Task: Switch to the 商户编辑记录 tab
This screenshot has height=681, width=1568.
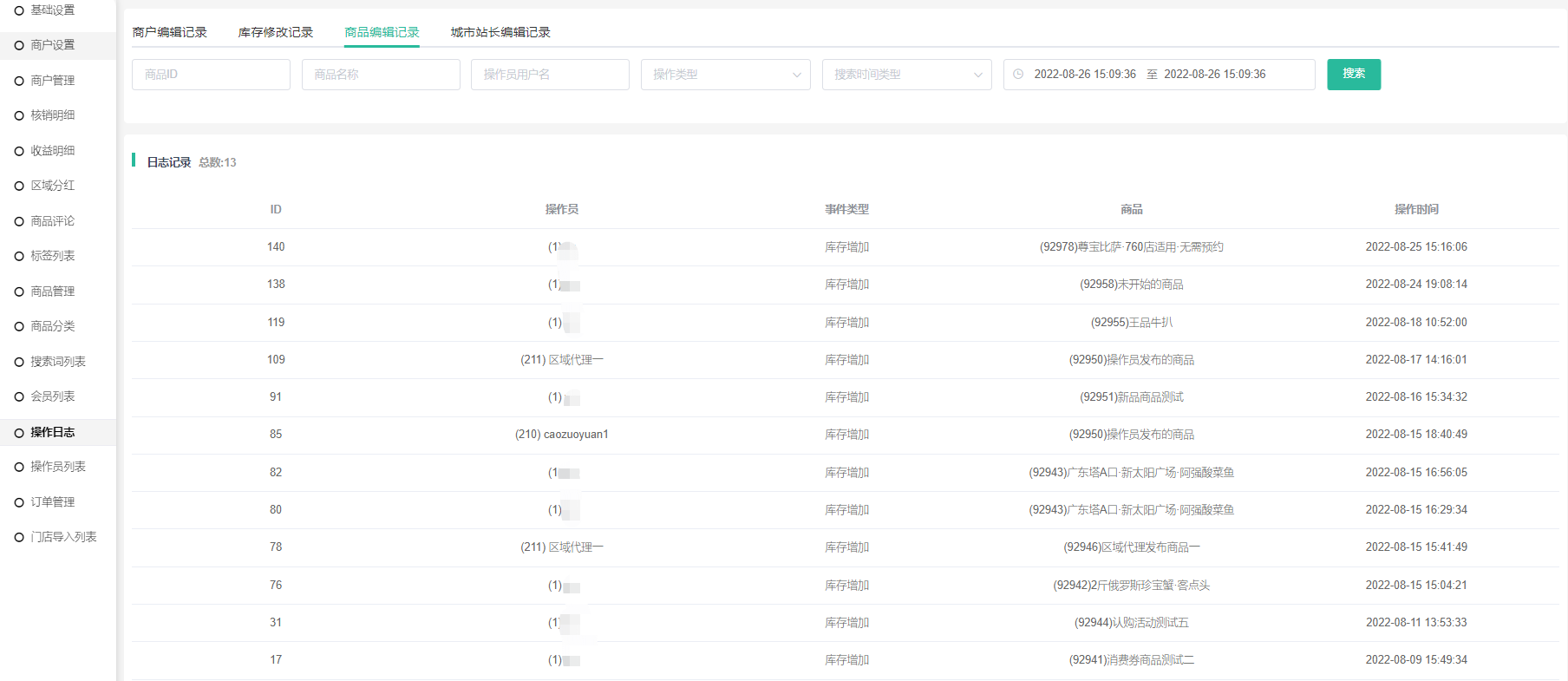Action: pos(170,32)
